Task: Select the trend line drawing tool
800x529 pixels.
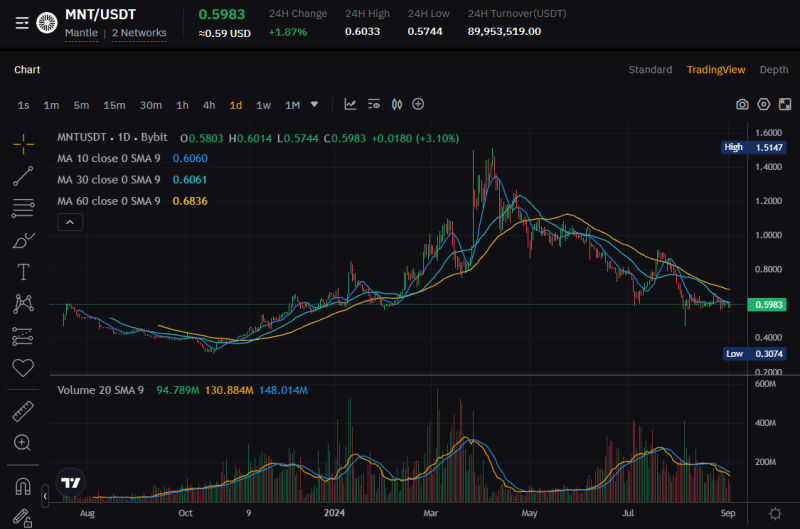Action: 23,176
